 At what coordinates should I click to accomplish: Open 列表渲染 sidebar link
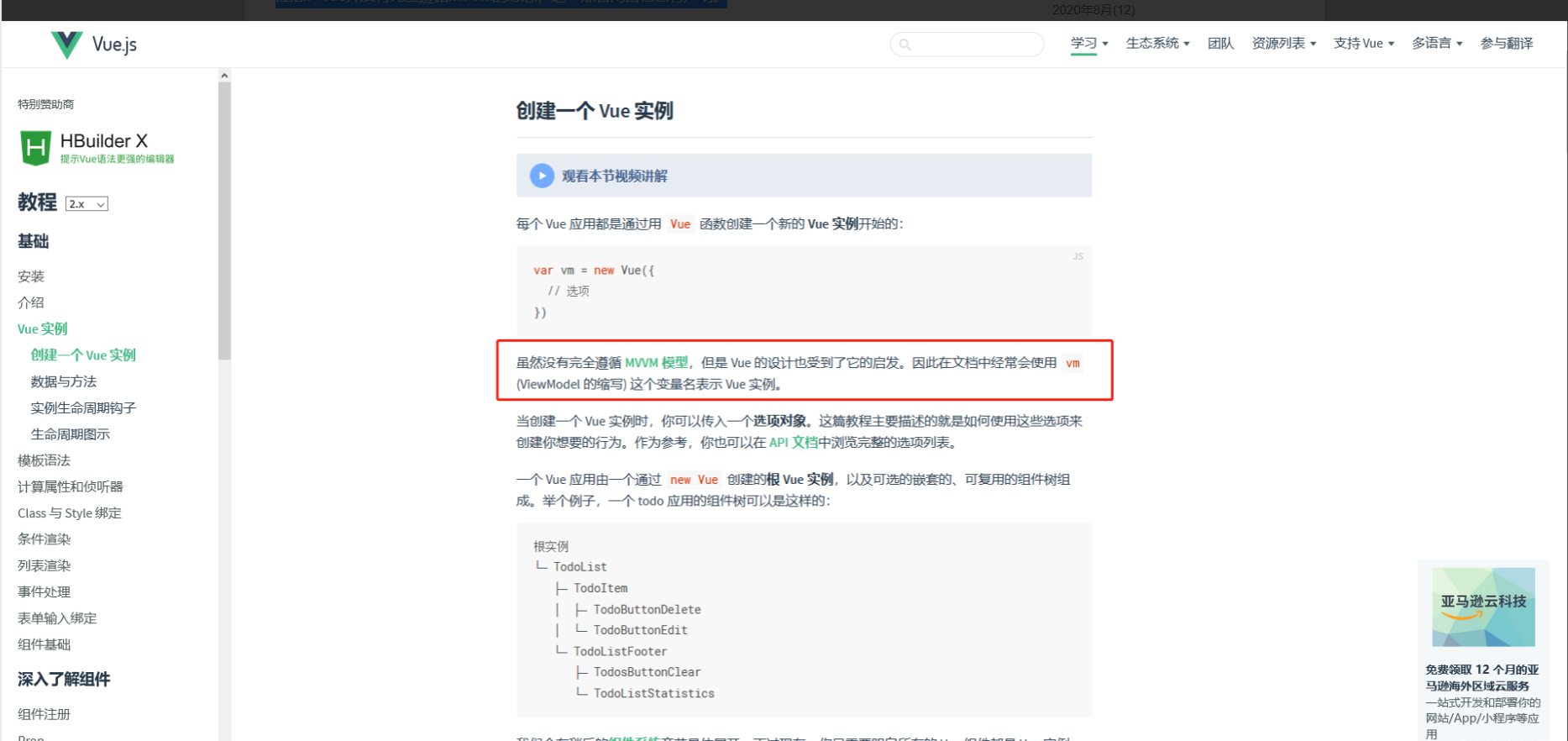pos(45,566)
